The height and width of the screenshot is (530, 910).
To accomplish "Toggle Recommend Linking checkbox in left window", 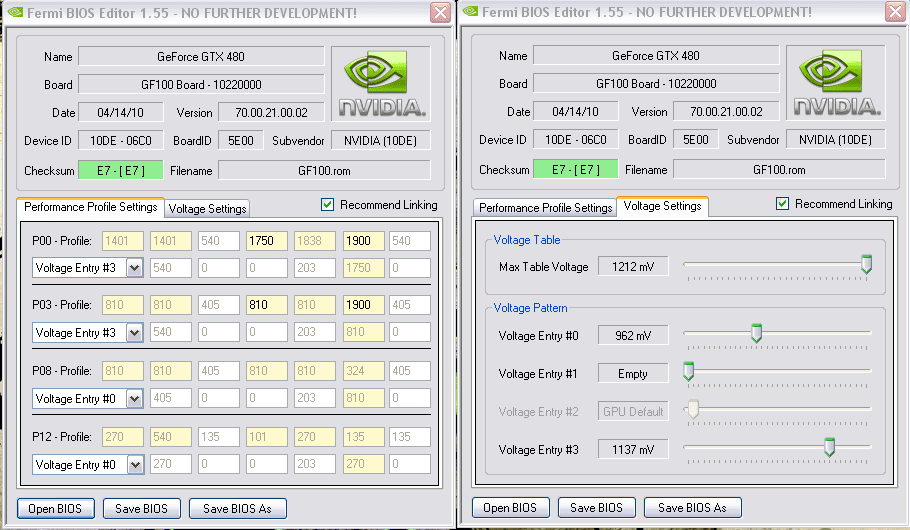I will click(x=327, y=204).
